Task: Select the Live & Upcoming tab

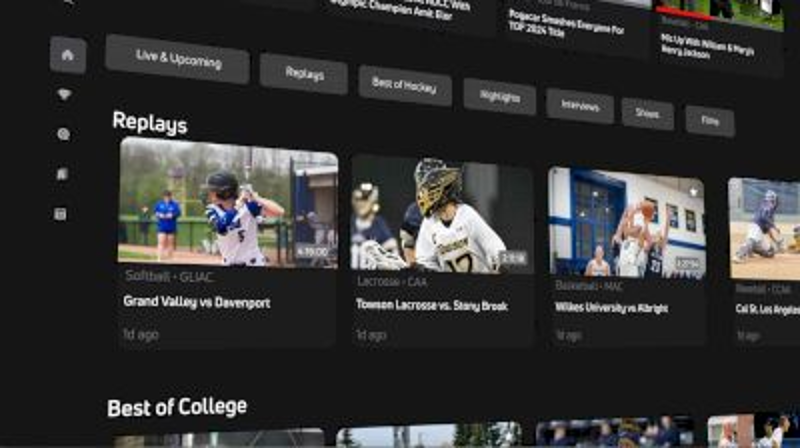Action: pos(178,59)
